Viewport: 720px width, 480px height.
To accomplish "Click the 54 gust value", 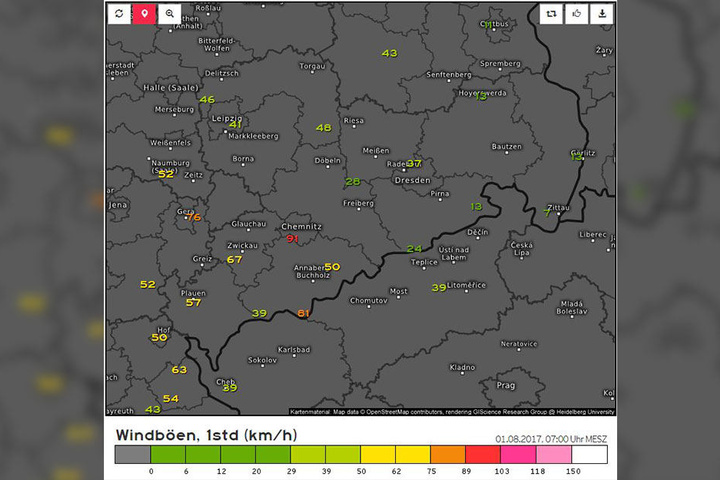I will pyautogui.click(x=170, y=399).
